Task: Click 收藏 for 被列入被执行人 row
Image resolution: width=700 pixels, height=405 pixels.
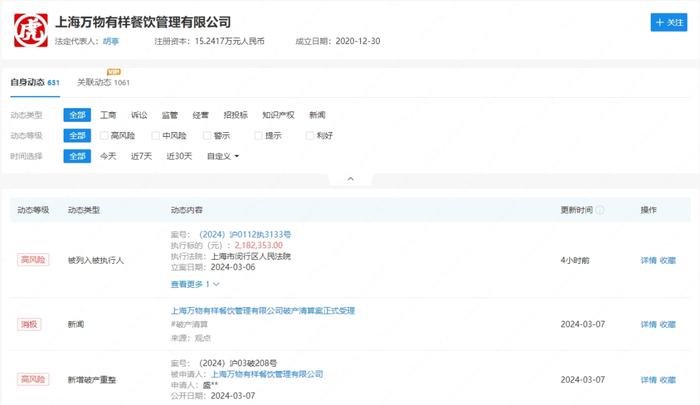Action: [x=668, y=260]
